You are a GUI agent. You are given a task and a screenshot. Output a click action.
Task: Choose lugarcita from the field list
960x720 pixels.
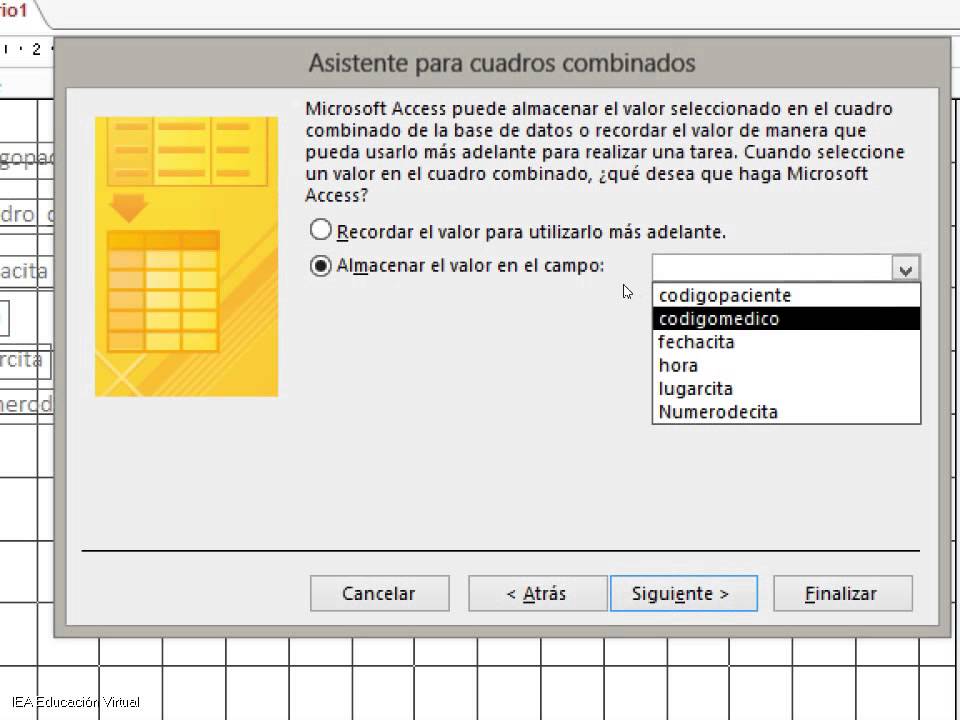pos(786,389)
